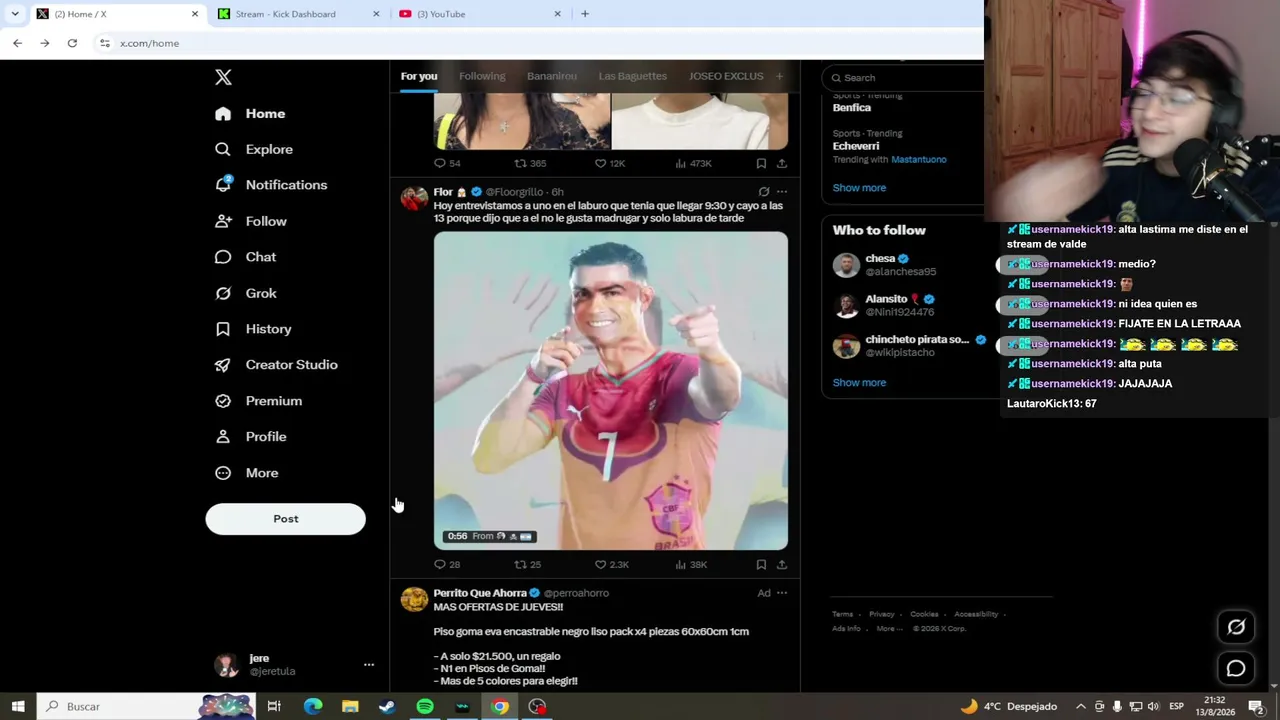Click the X logo in the sidebar
The width and height of the screenshot is (1280, 720).
pyautogui.click(x=223, y=77)
